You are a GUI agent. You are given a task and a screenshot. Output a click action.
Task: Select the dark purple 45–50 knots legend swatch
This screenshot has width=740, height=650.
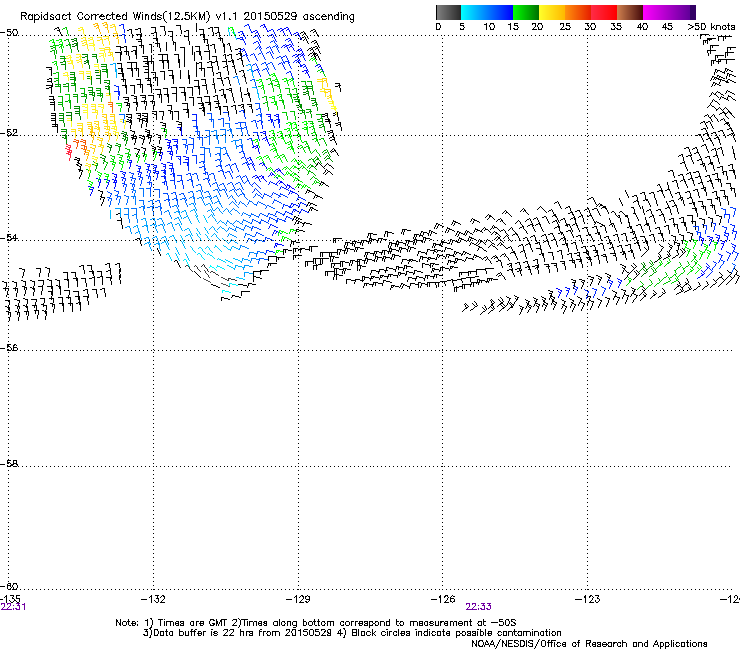coord(682,12)
